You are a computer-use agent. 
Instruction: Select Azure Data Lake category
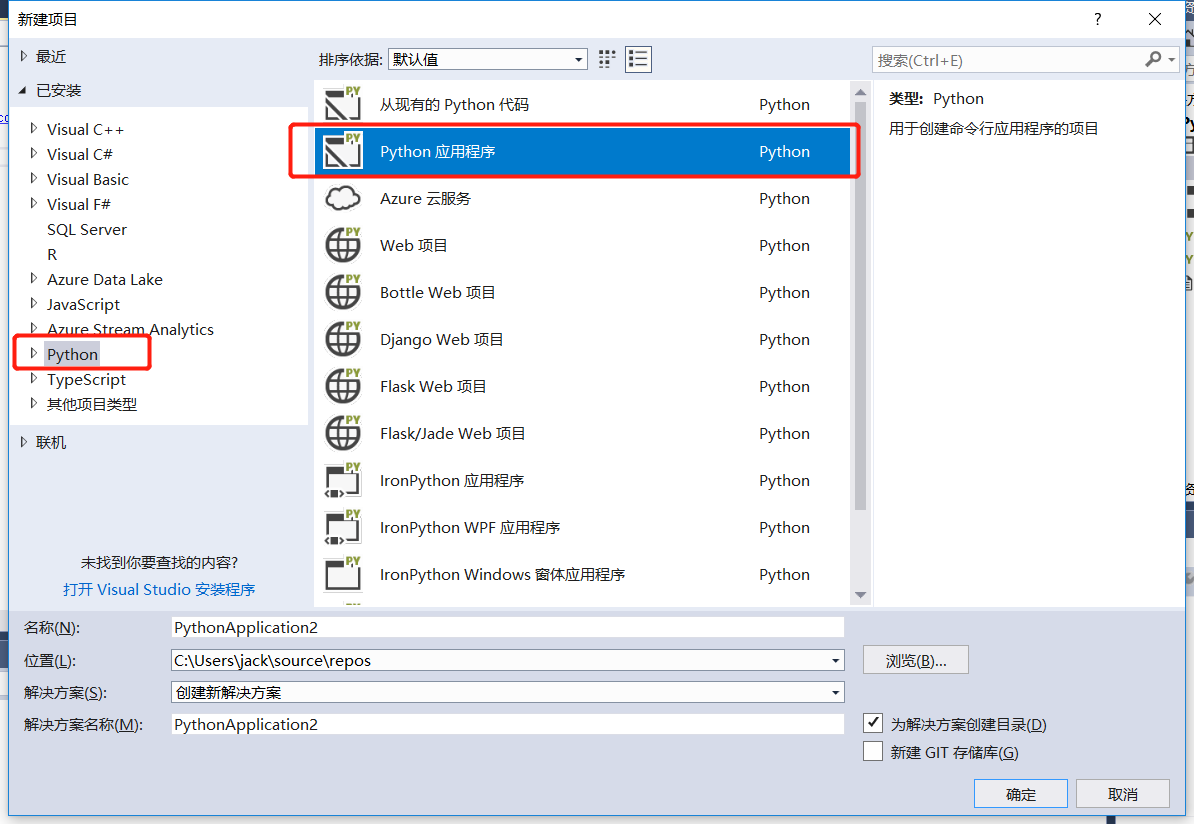click(104, 279)
